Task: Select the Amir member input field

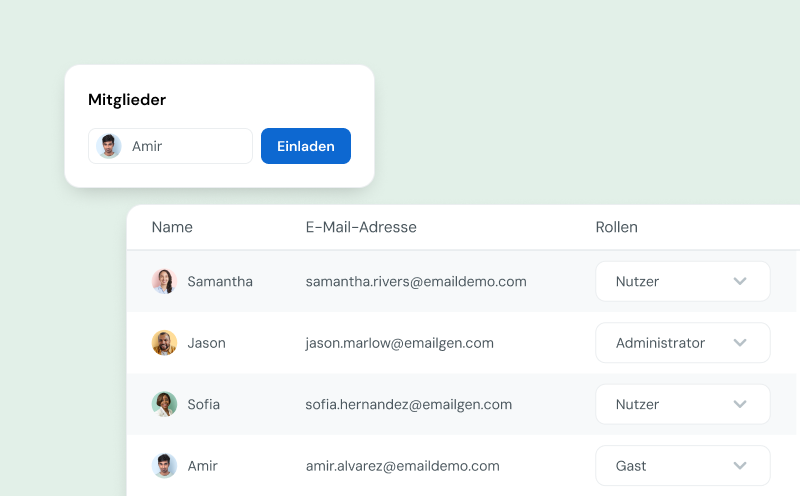Action: click(170, 146)
